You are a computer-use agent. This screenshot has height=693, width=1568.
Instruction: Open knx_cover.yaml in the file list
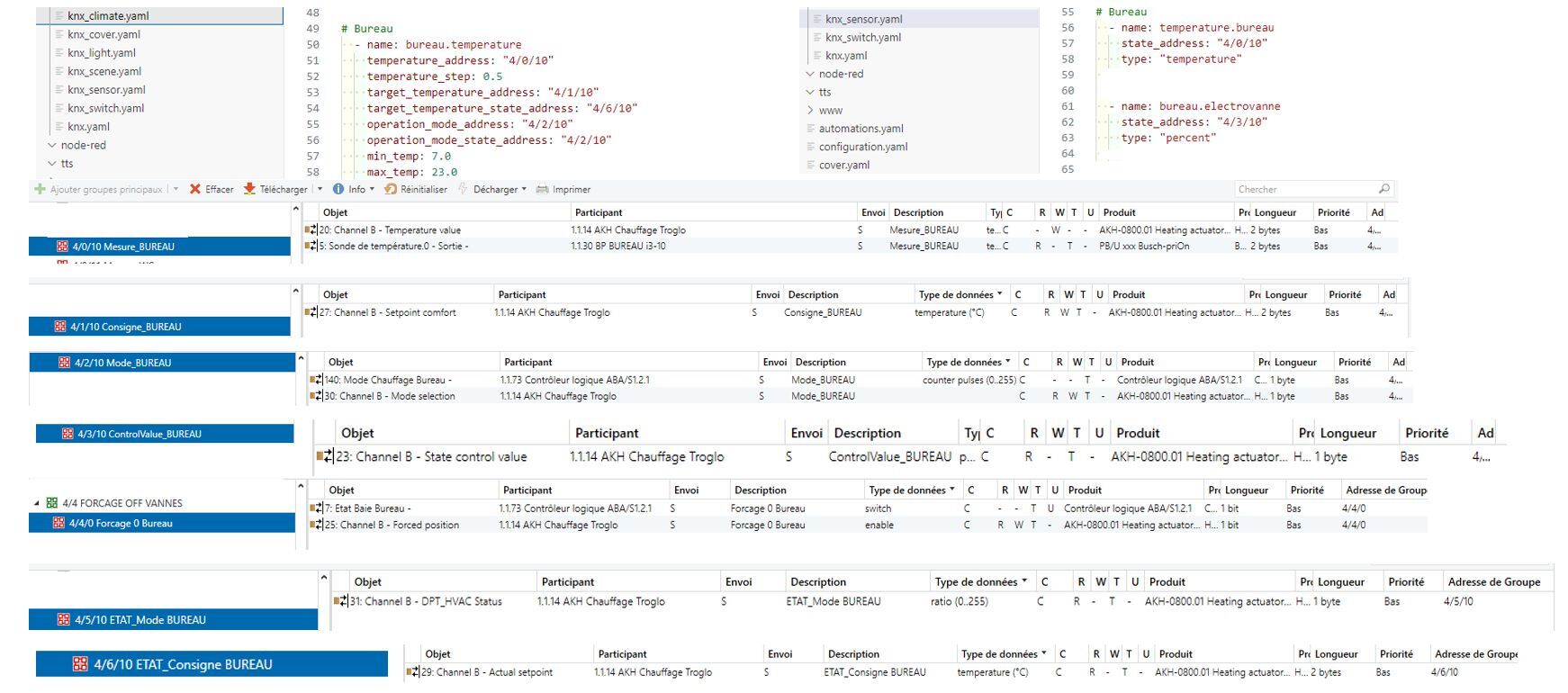104,34
